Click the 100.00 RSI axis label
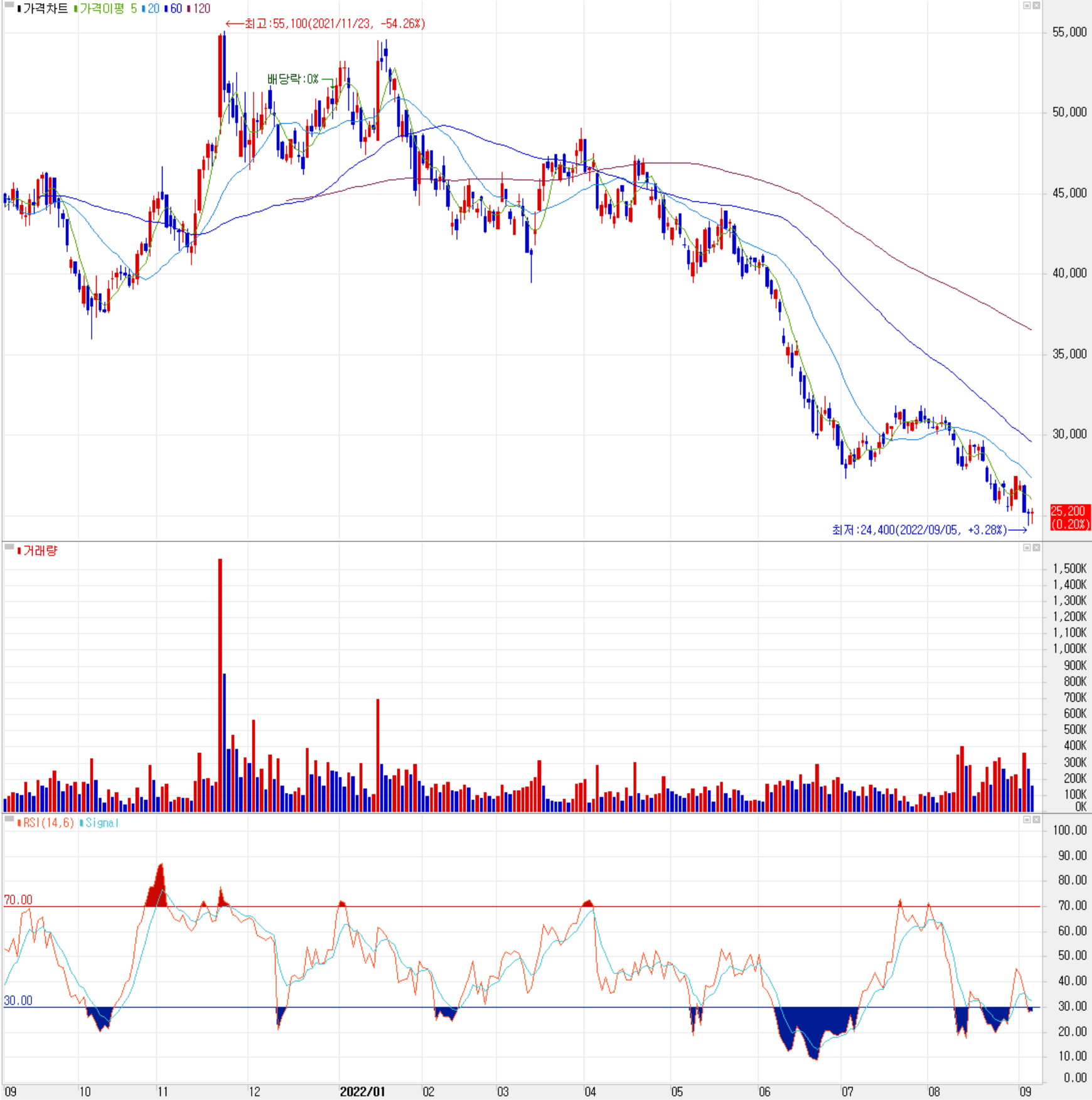Viewport: 1092px width, 1100px height. (x=1069, y=830)
